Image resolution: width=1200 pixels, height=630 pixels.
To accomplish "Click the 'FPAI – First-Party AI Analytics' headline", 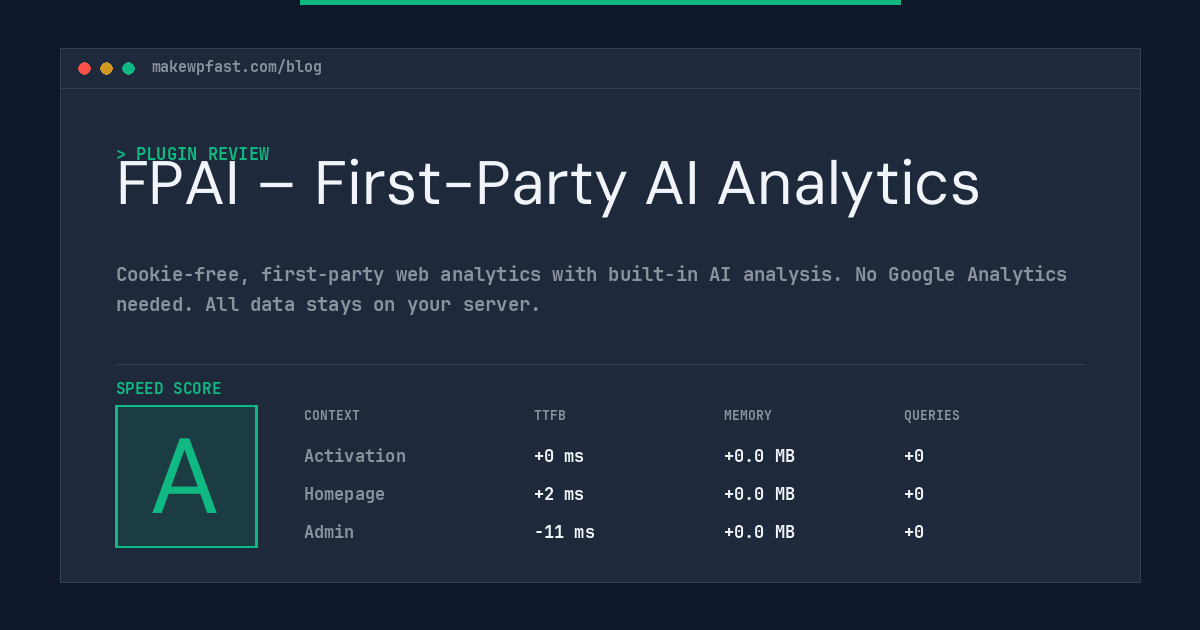I will (x=548, y=184).
